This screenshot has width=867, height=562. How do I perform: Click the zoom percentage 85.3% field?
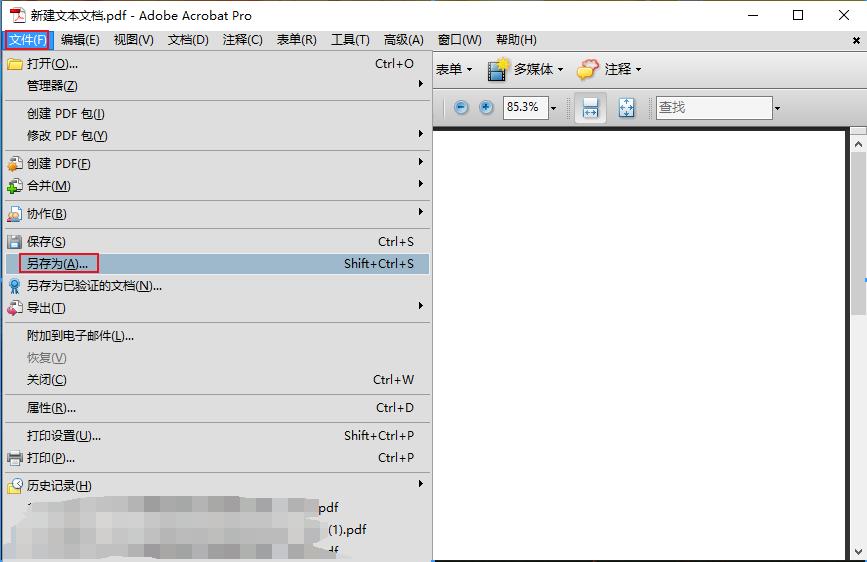pyautogui.click(x=525, y=108)
